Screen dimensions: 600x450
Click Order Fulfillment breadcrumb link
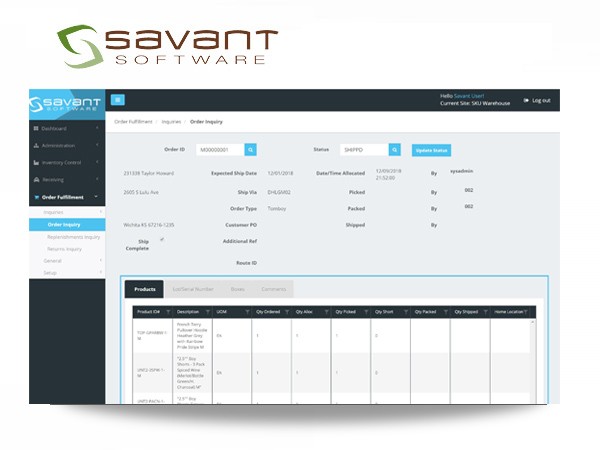[x=133, y=122]
